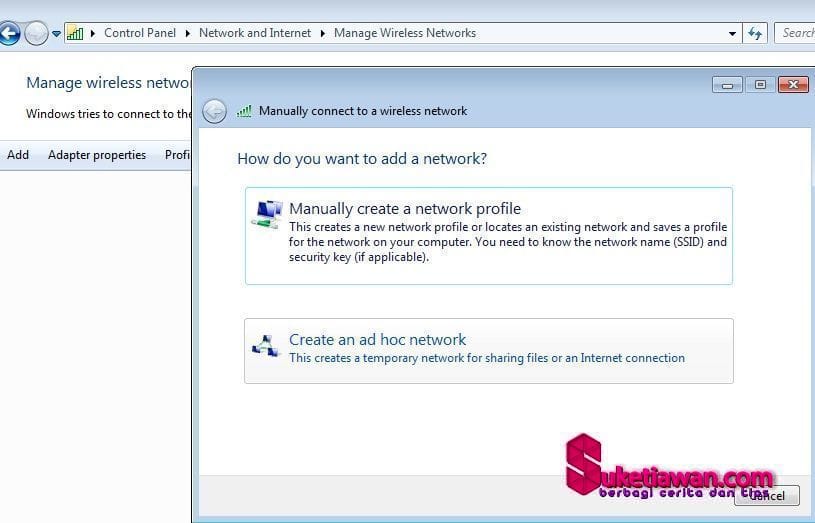This screenshot has height=523, width=815.
Task: Open the address bar history dropdown
Action: [x=733, y=33]
